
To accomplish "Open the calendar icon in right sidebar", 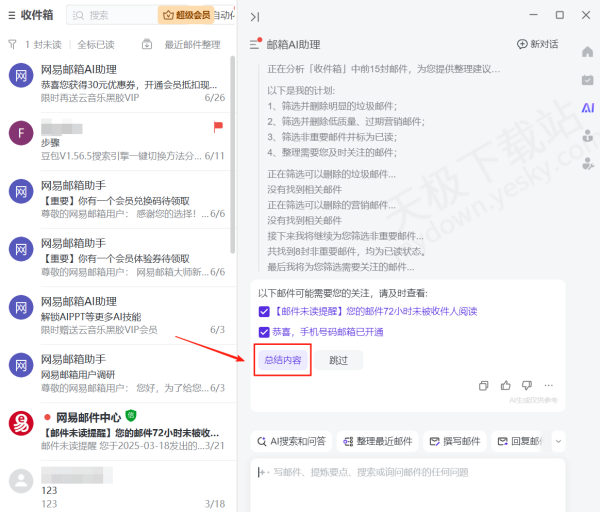I will click(588, 80).
